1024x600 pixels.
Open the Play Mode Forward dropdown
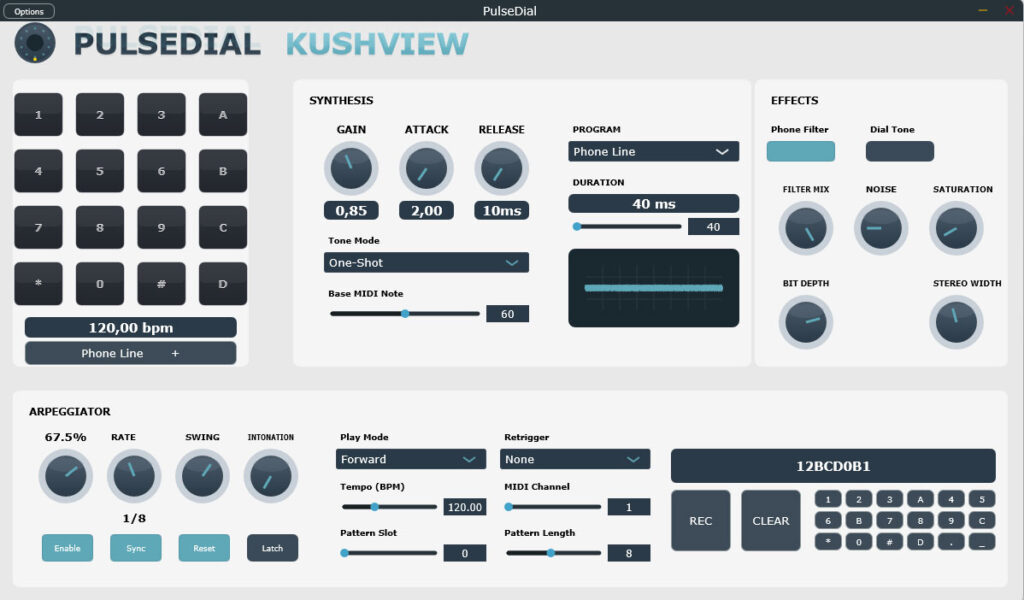(x=410, y=459)
